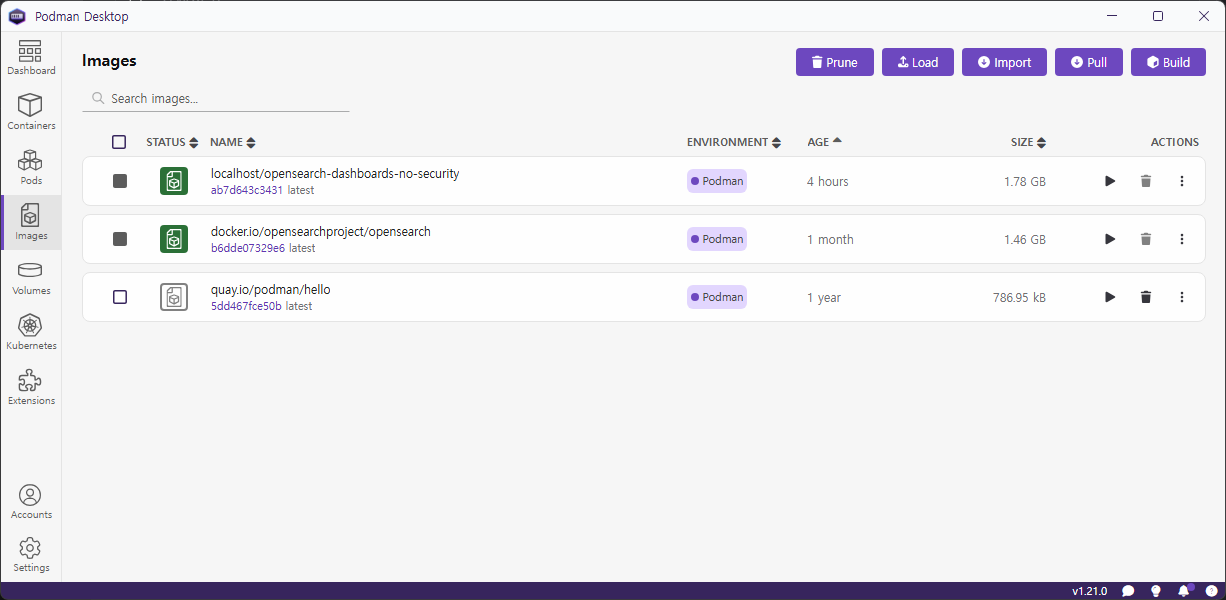Click the 1.78 GB size value

1025,181
